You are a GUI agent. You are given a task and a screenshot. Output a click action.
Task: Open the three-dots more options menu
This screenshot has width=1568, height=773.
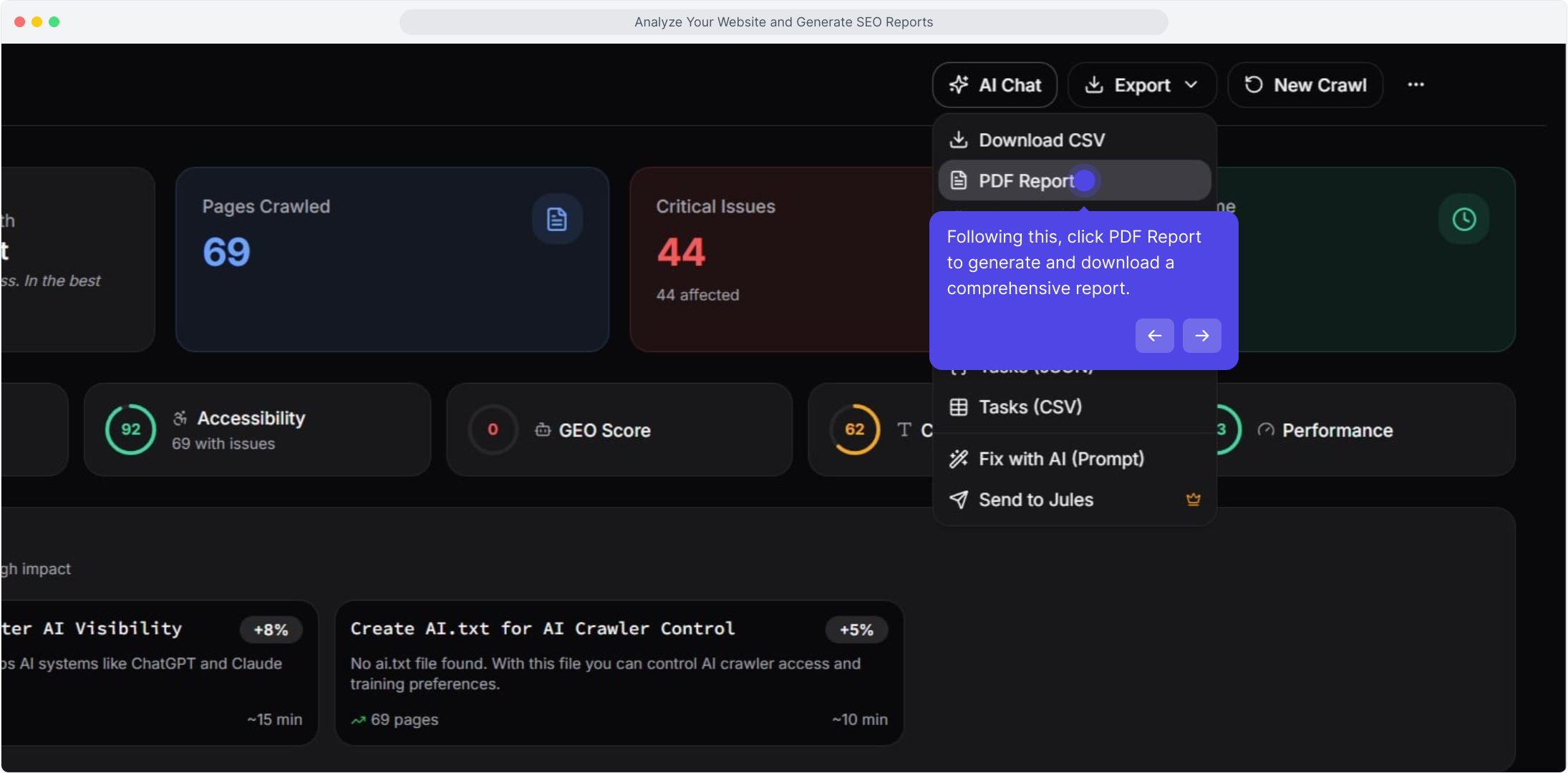click(x=1415, y=84)
